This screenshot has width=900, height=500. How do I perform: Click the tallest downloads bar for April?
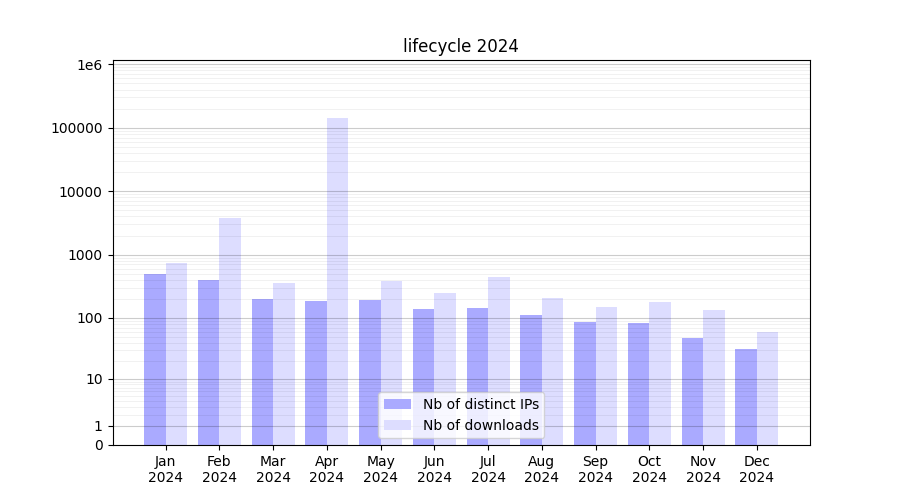[337, 280]
